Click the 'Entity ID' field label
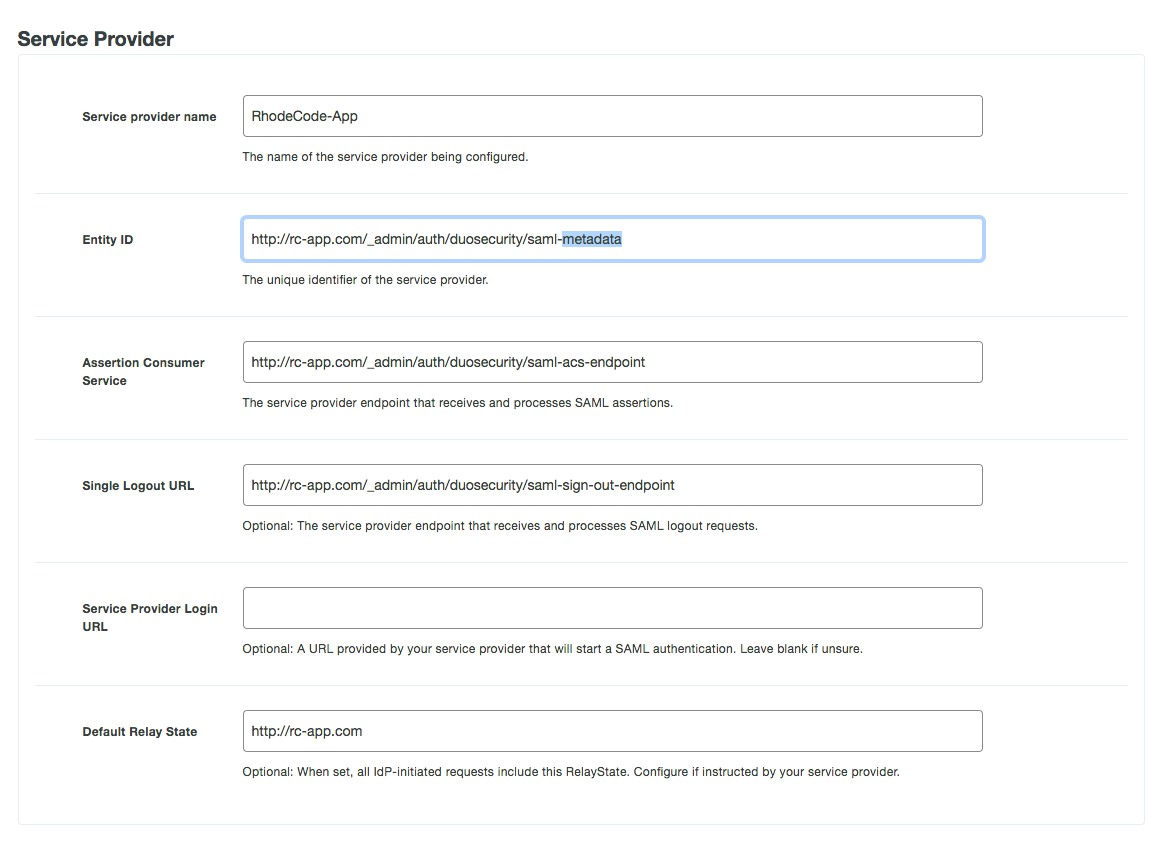 coord(107,240)
